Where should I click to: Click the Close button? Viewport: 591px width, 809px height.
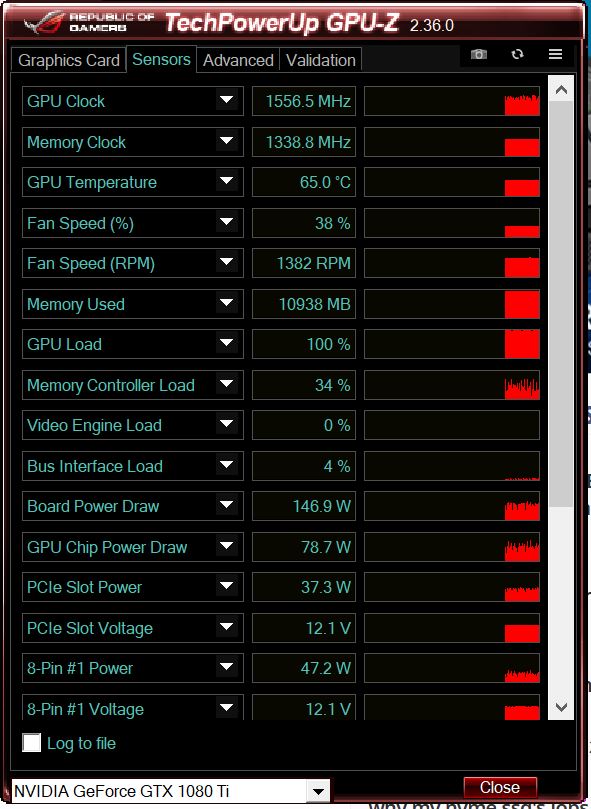pos(500,787)
